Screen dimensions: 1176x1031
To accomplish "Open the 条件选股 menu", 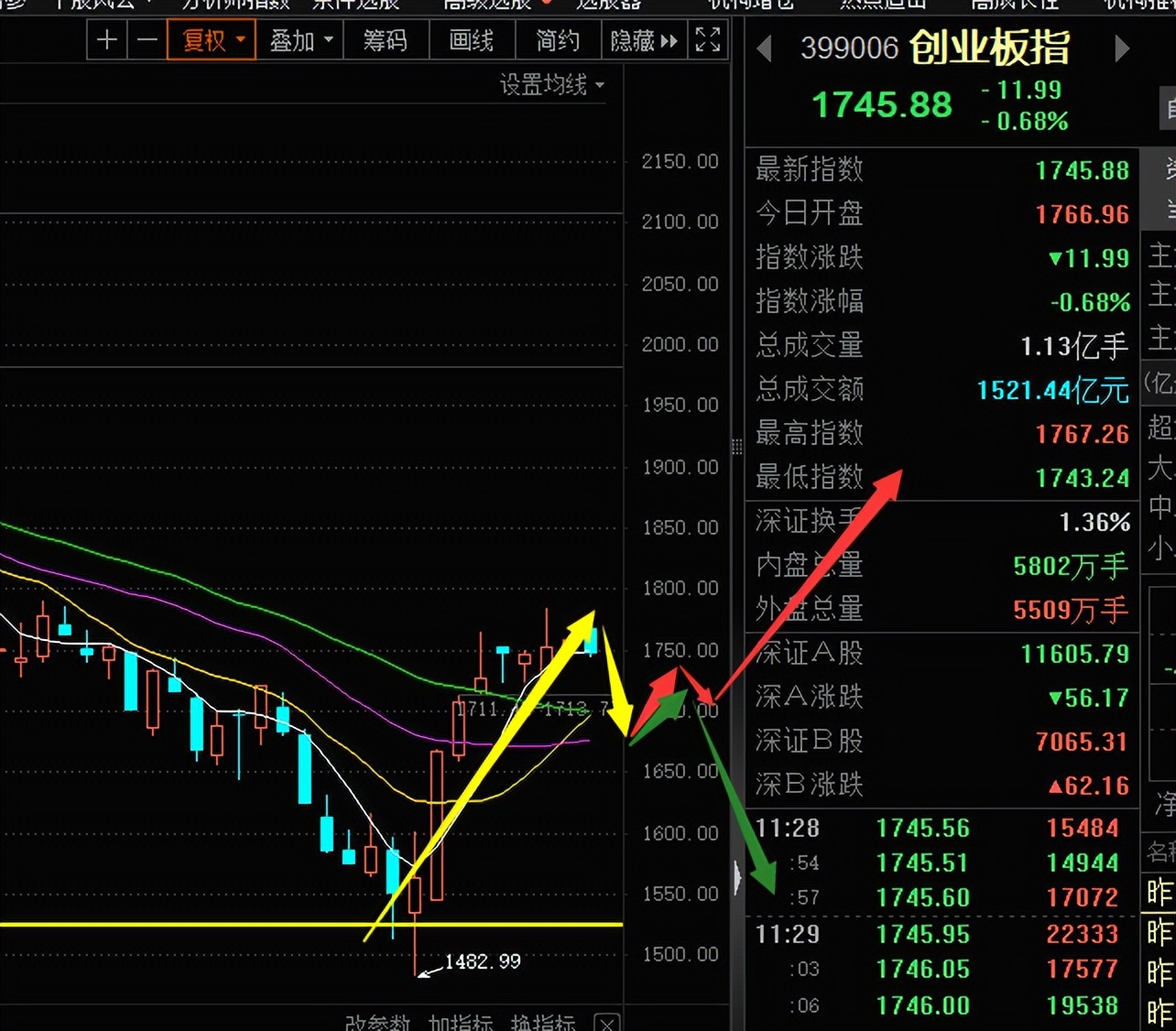I will tap(355, 5).
